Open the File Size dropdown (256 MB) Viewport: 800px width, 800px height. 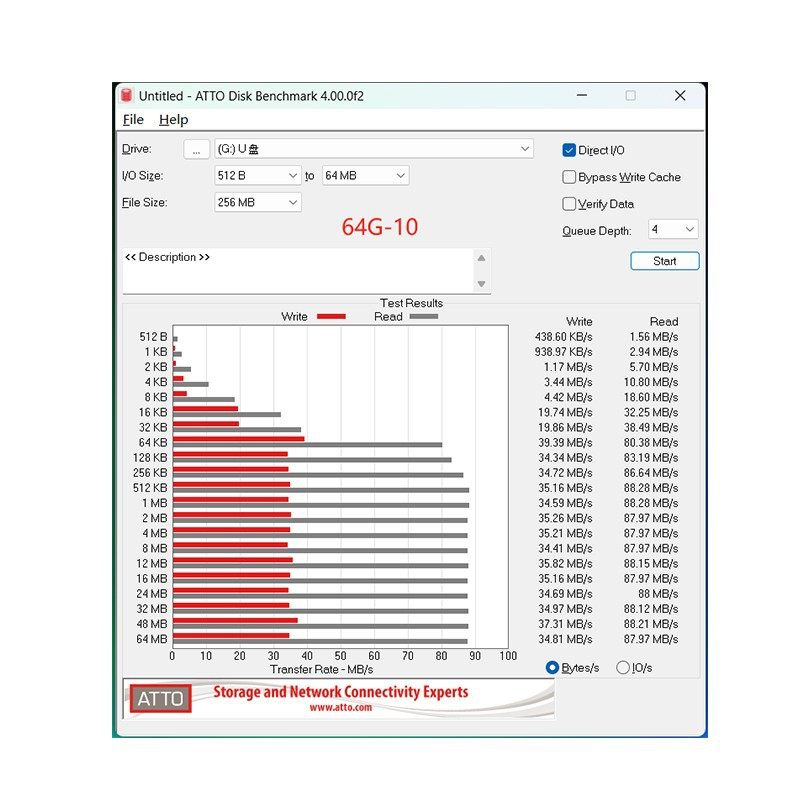[258, 203]
